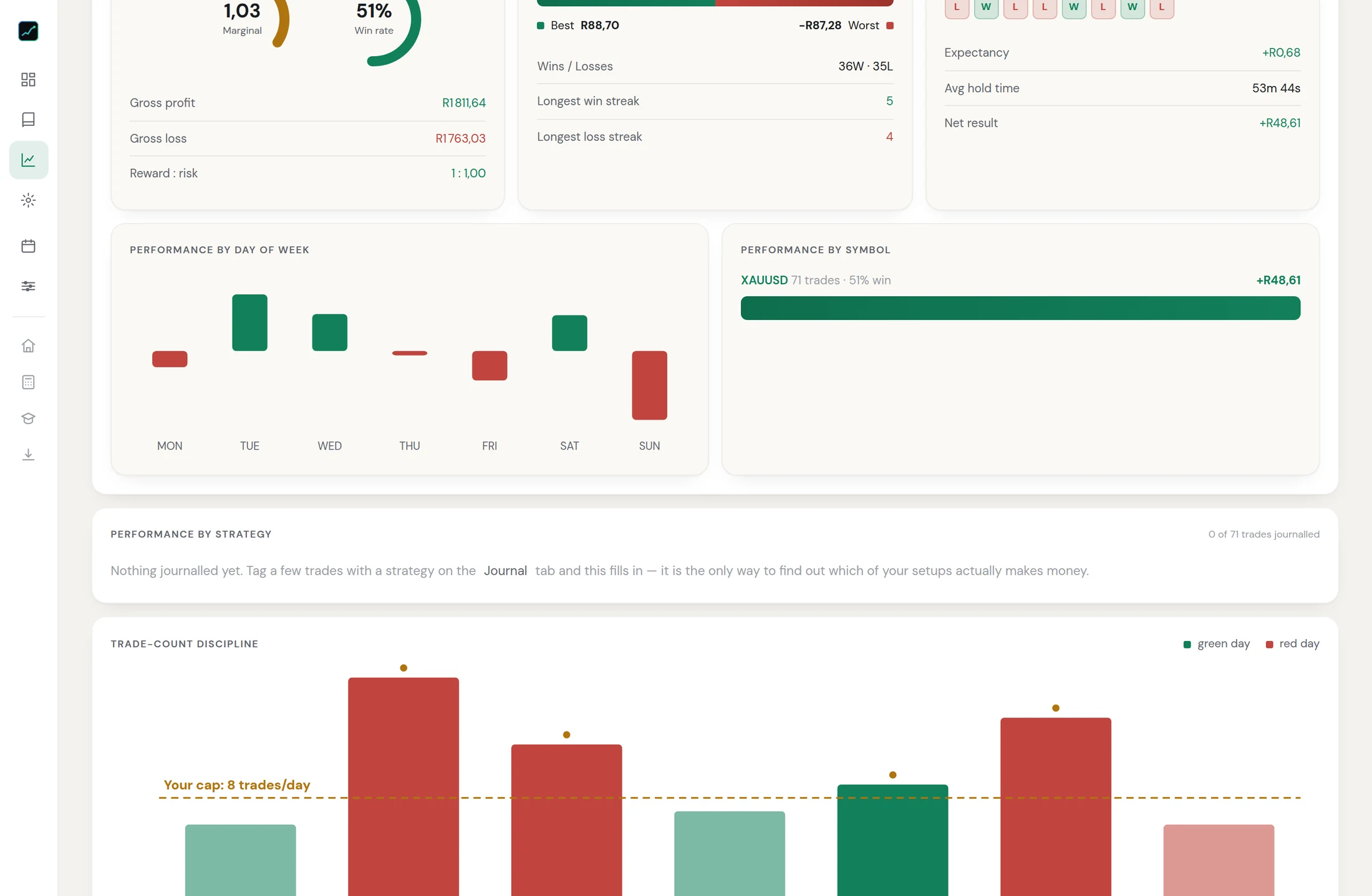
Task: Click the MON red performance bar
Action: click(170, 359)
